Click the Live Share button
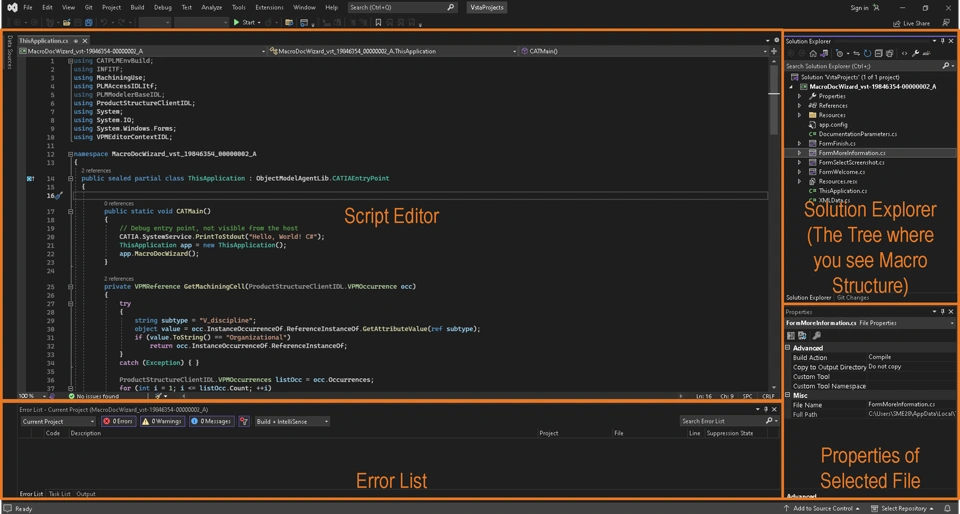Screen dimensions: 960x514 [911, 23]
